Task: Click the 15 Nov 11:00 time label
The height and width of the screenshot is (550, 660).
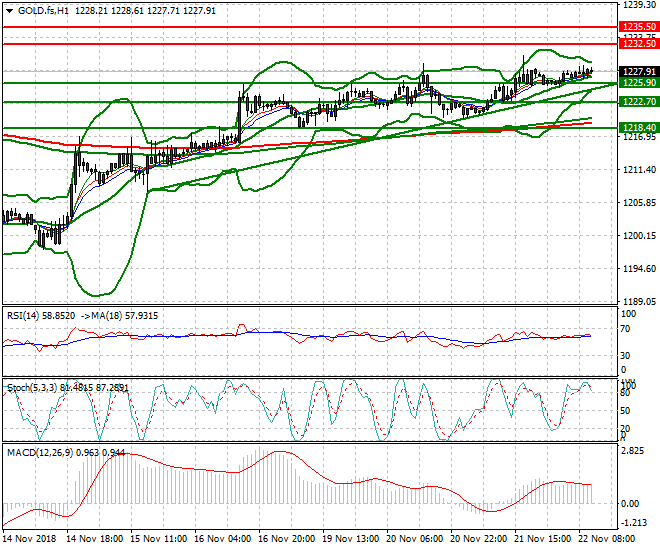Action: pyautogui.click(x=159, y=539)
